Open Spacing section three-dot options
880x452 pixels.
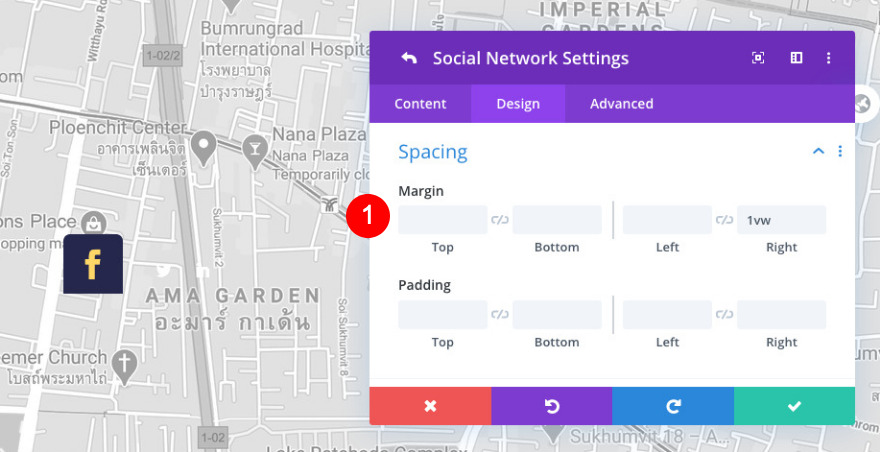(x=840, y=151)
